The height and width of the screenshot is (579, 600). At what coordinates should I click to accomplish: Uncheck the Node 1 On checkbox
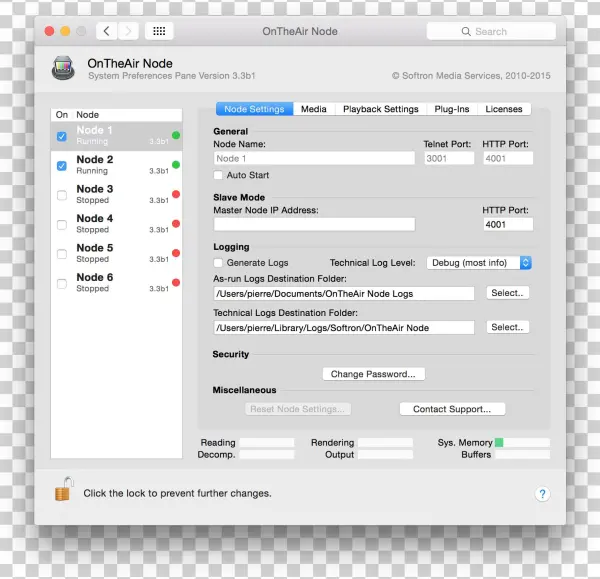click(x=62, y=136)
